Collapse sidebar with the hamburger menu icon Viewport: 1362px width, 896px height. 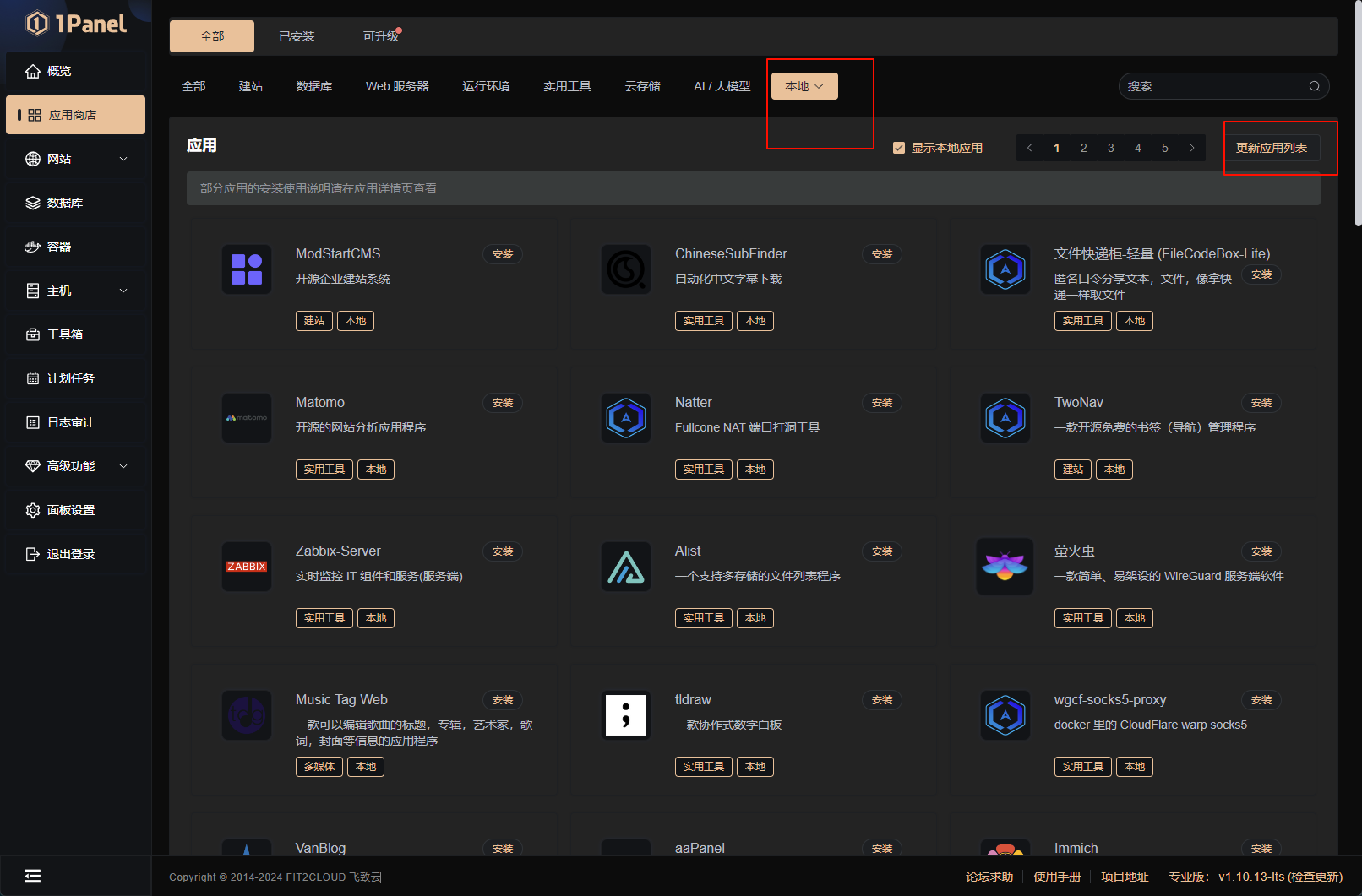pyautogui.click(x=32, y=876)
